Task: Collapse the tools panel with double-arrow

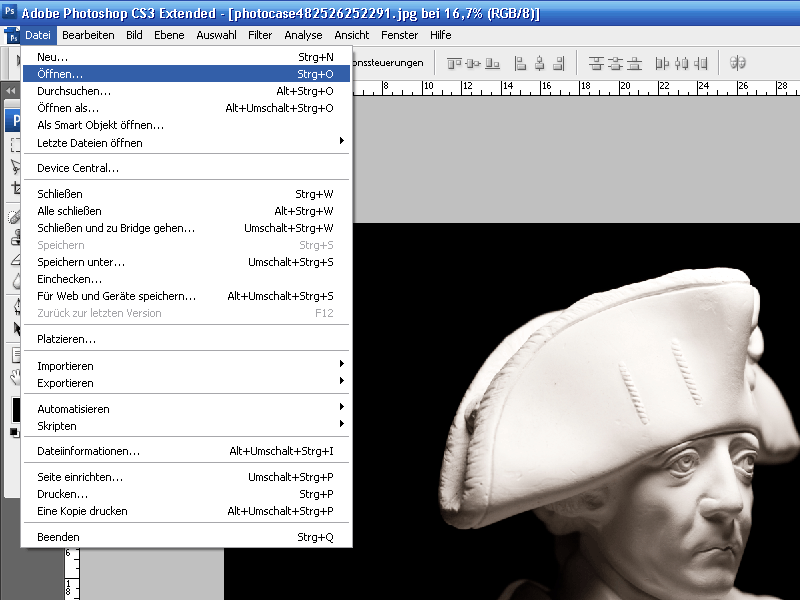Action: (11, 91)
